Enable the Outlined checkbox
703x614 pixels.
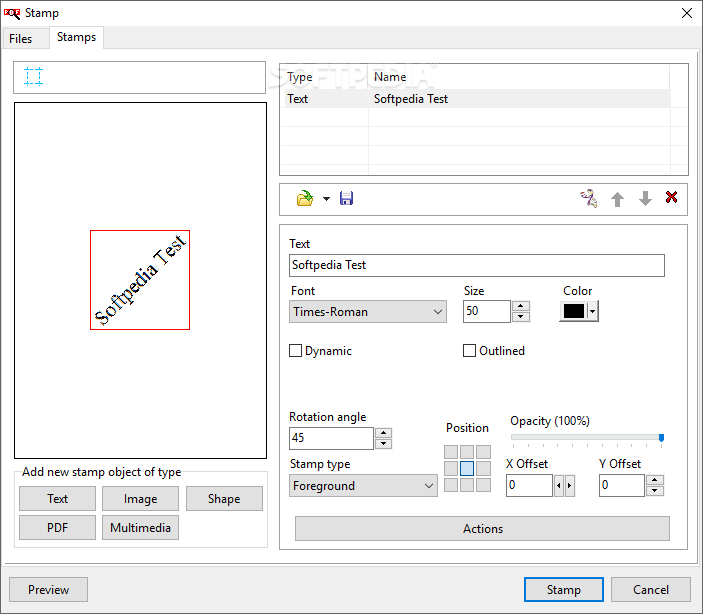pos(469,350)
